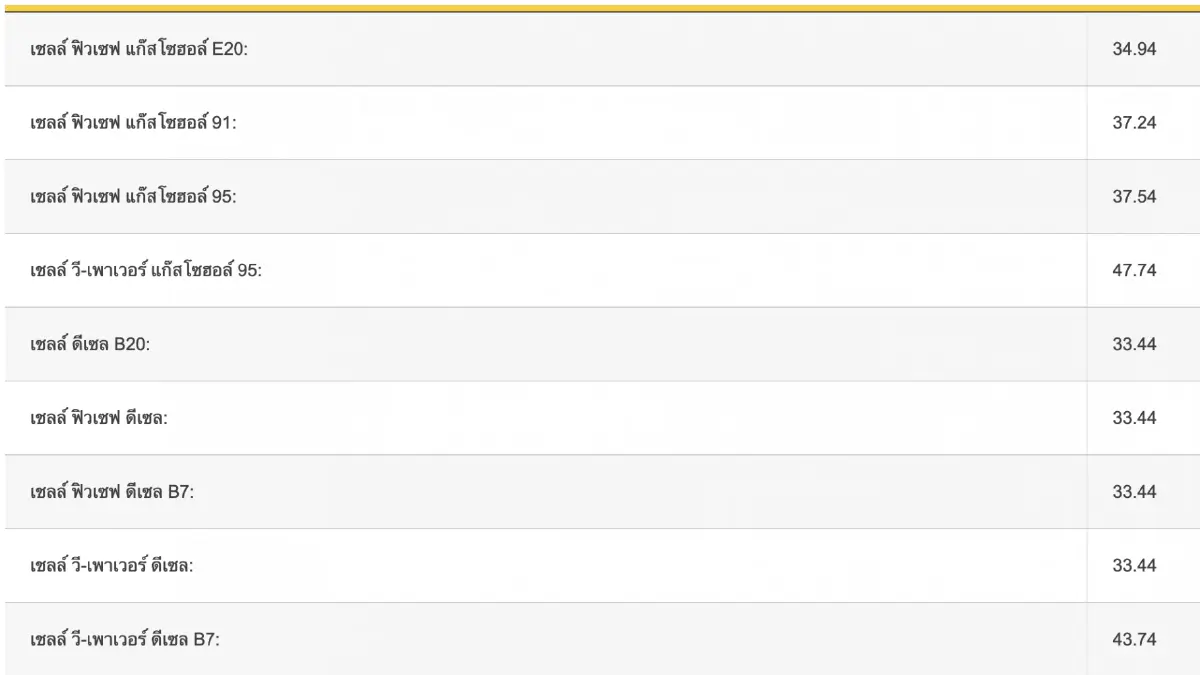Click the เชลล์ ดีเซล B20 label
1200x675 pixels.
pyautogui.click(x=90, y=344)
